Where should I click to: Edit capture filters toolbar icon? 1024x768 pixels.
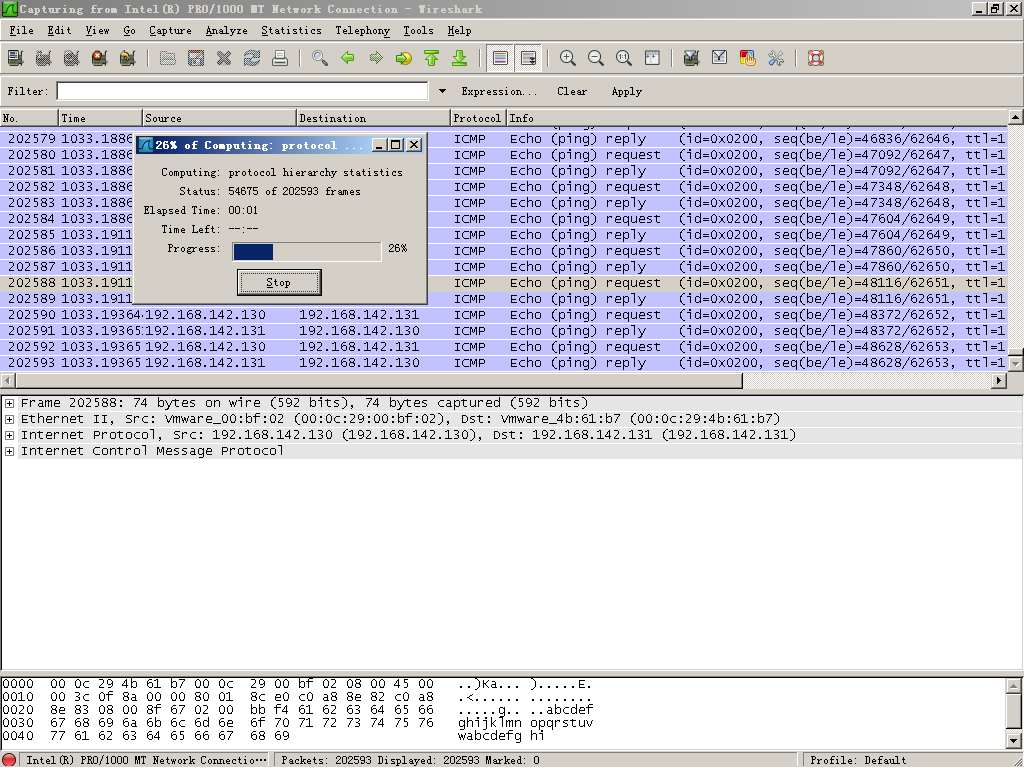pos(692,58)
